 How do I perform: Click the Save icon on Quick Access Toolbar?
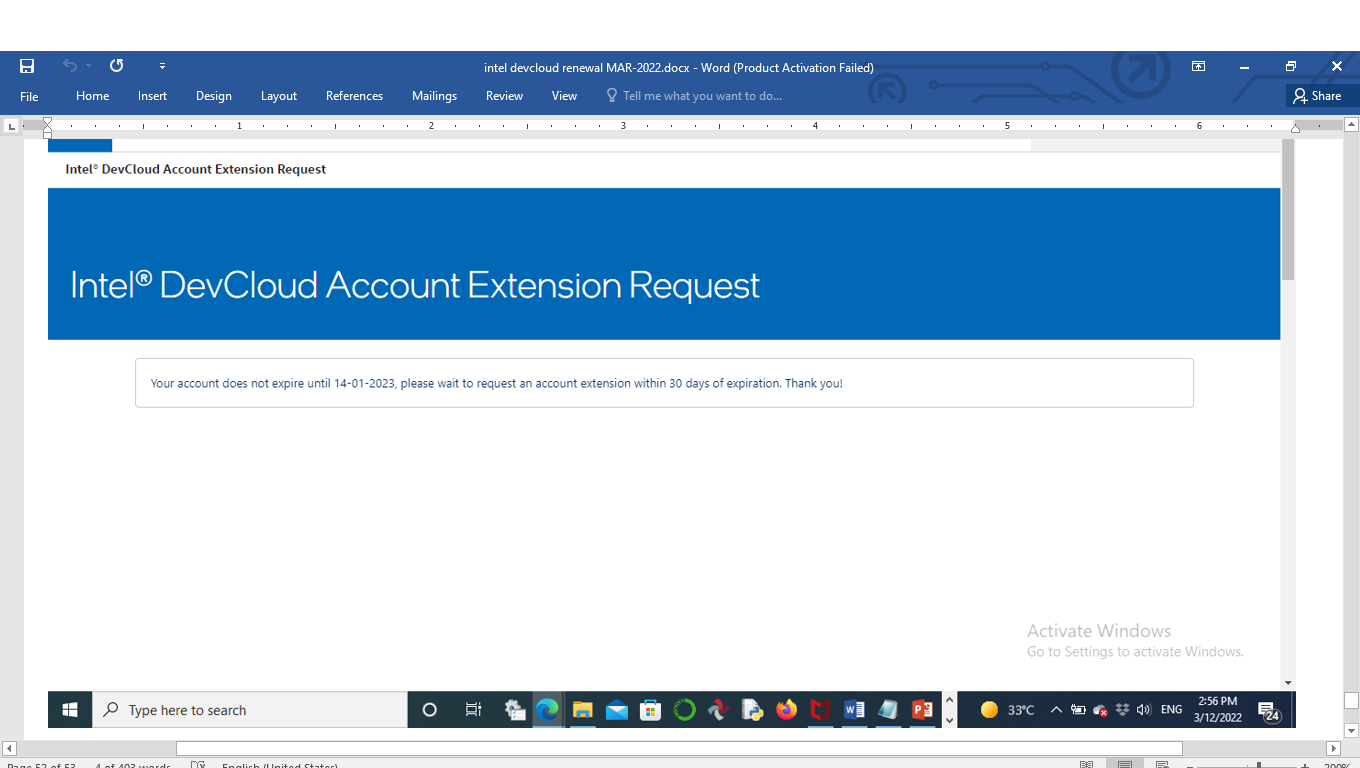27,66
